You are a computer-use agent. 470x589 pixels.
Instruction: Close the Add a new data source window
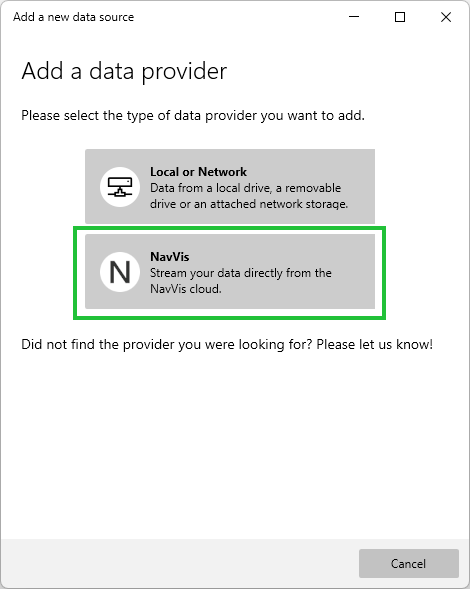point(446,17)
